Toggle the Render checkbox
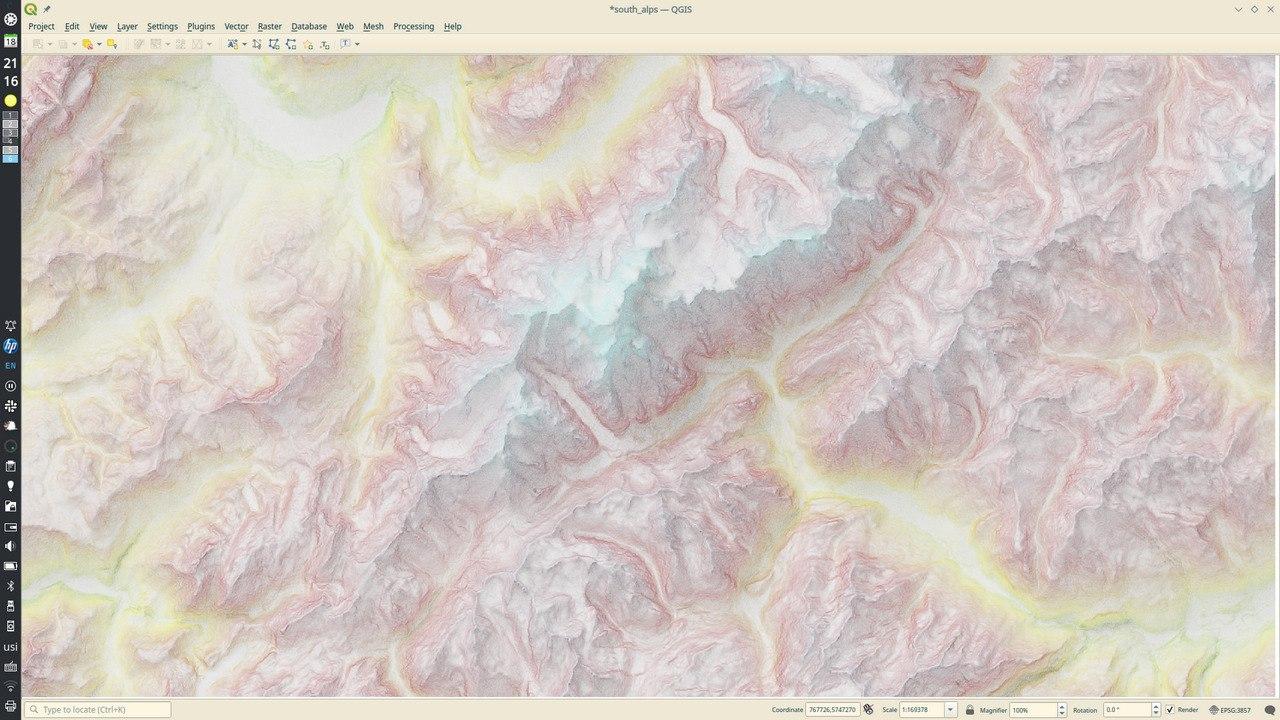The height and width of the screenshot is (720, 1280). click(1170, 710)
